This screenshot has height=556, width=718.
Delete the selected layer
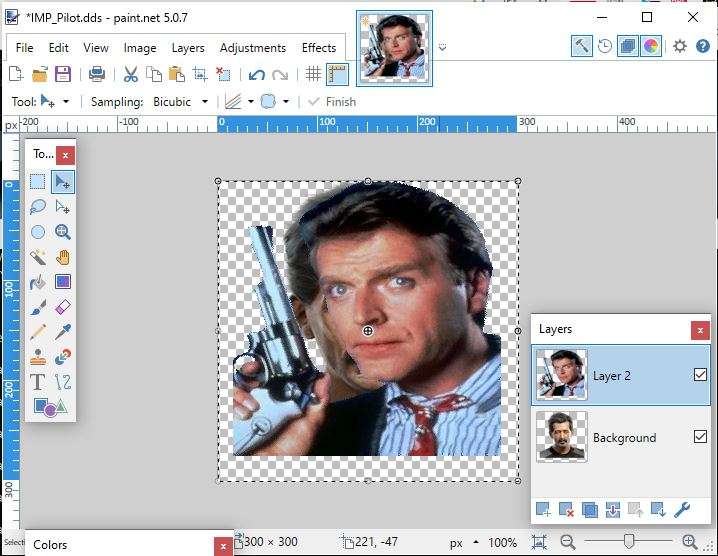coord(566,509)
